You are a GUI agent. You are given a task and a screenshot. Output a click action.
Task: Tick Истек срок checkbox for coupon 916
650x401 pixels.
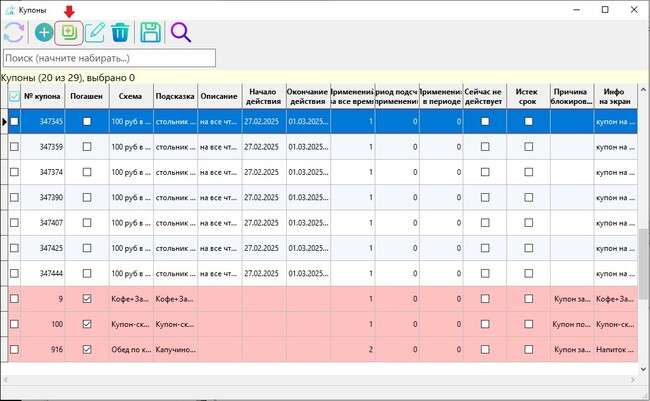(x=527, y=349)
